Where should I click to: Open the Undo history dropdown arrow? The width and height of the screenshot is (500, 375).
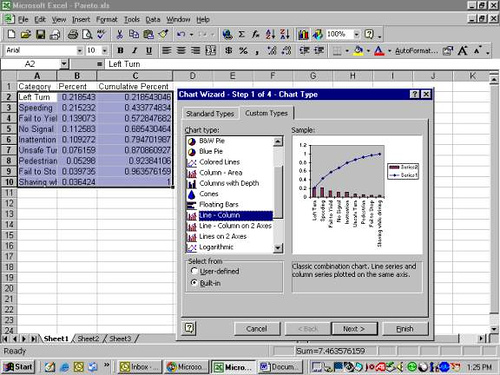[x=192, y=34]
